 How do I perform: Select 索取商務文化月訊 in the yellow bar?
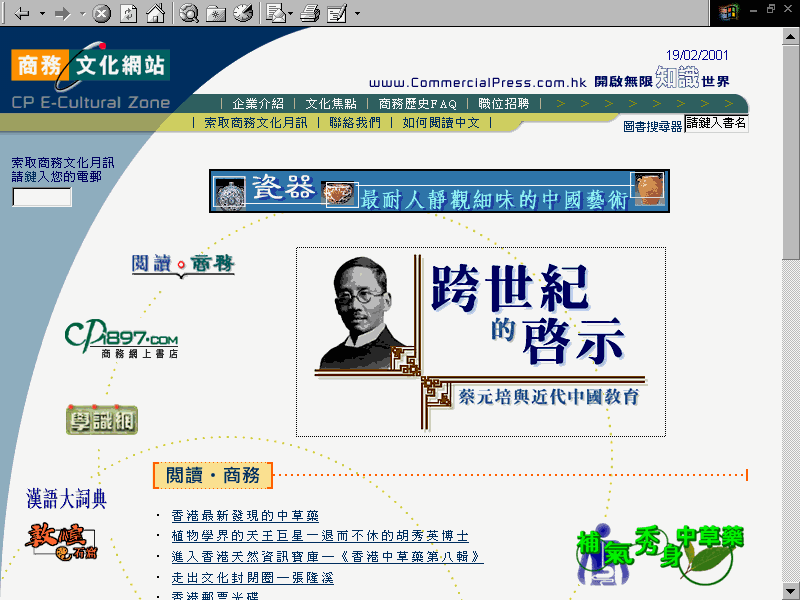tap(256, 122)
